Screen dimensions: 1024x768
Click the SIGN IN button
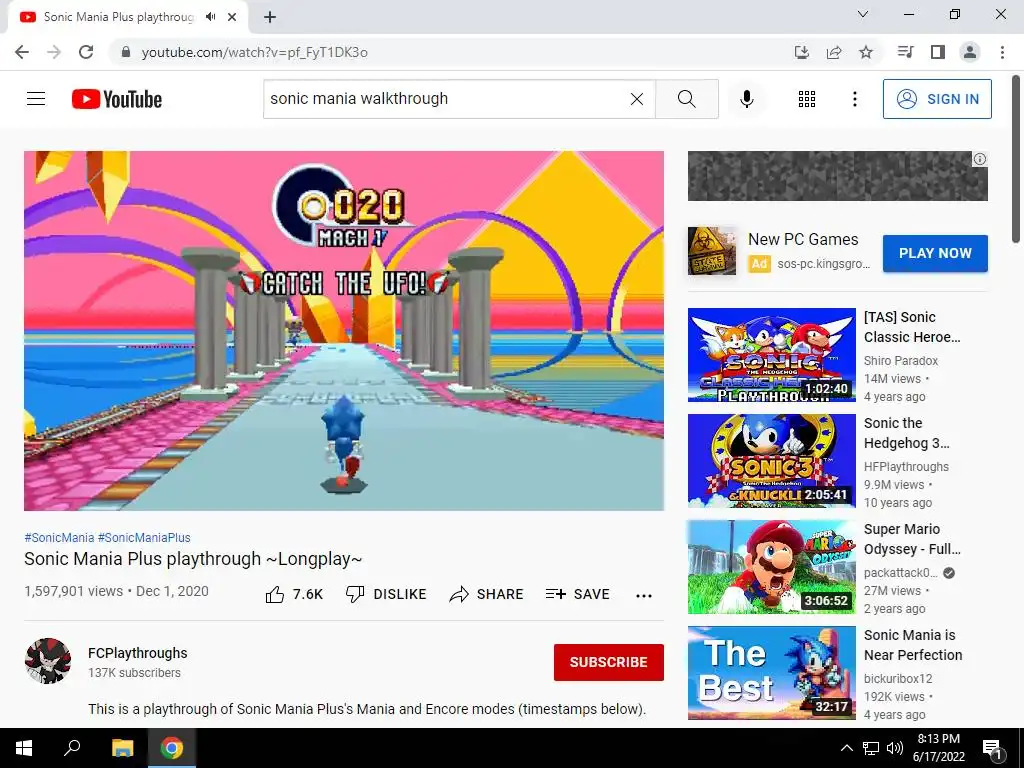937,99
